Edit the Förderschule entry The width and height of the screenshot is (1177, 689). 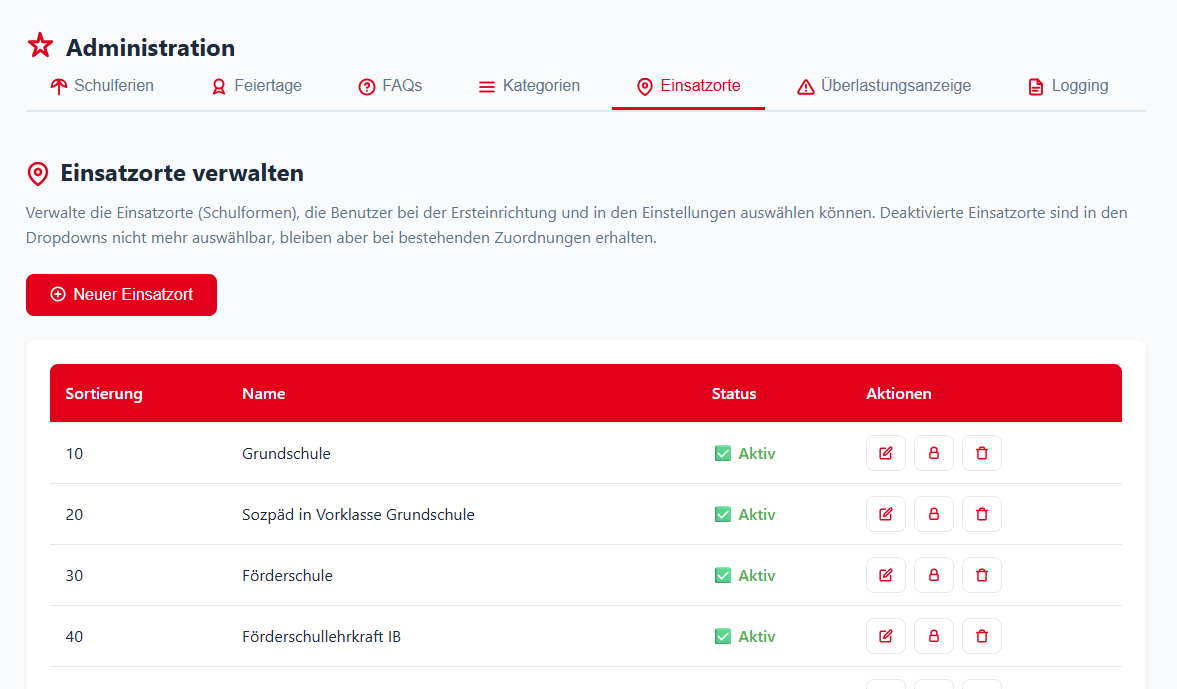tap(886, 575)
